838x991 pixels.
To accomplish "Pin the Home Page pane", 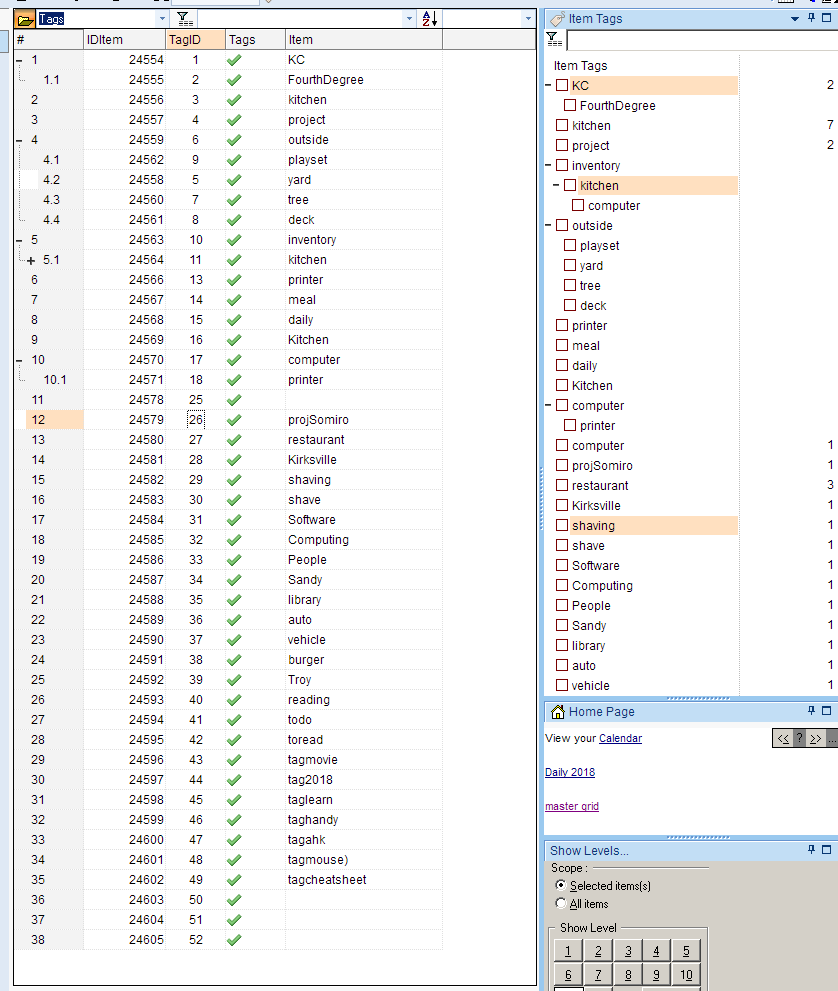I will (x=811, y=710).
